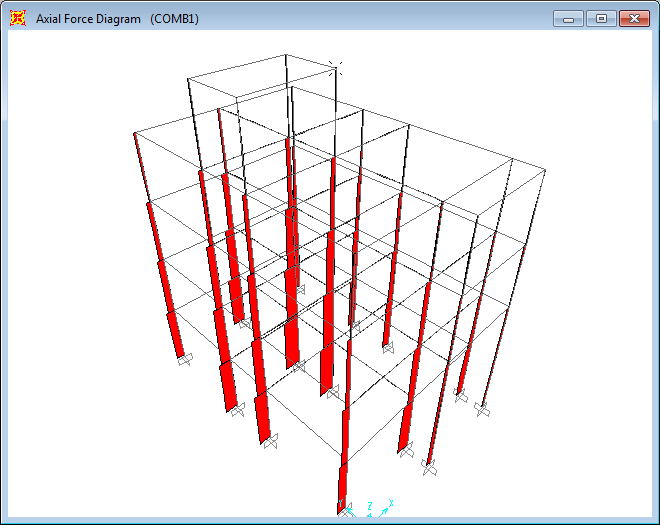660x525 pixels.
Task: Click the SAP2000 icon in title bar
Action: [x=17, y=18]
